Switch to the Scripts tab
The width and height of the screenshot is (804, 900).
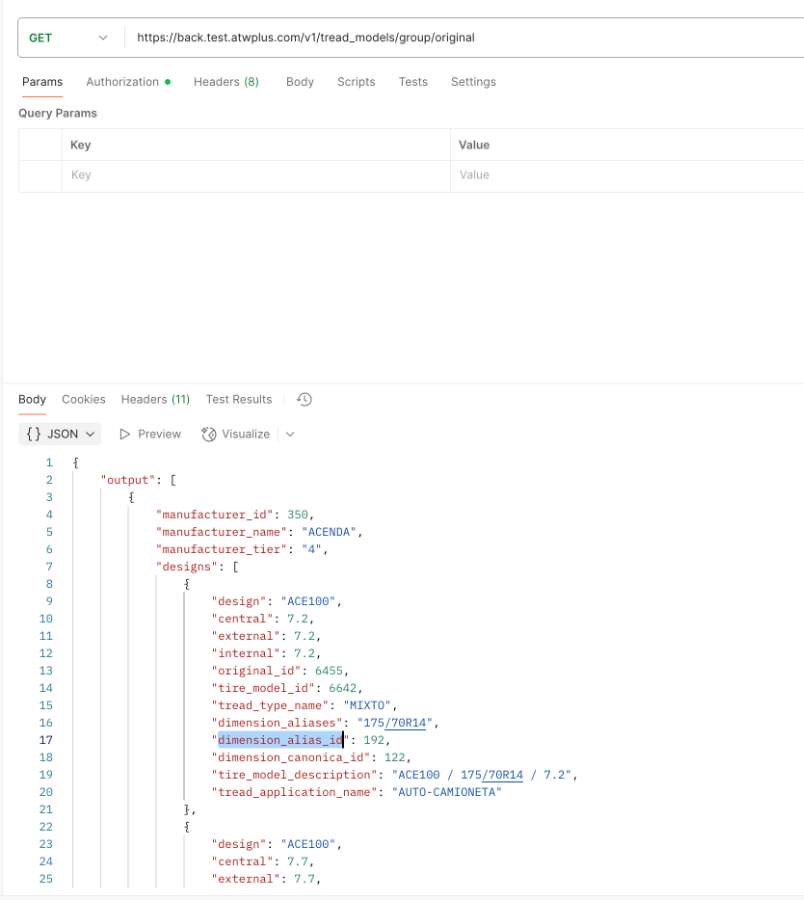(356, 82)
